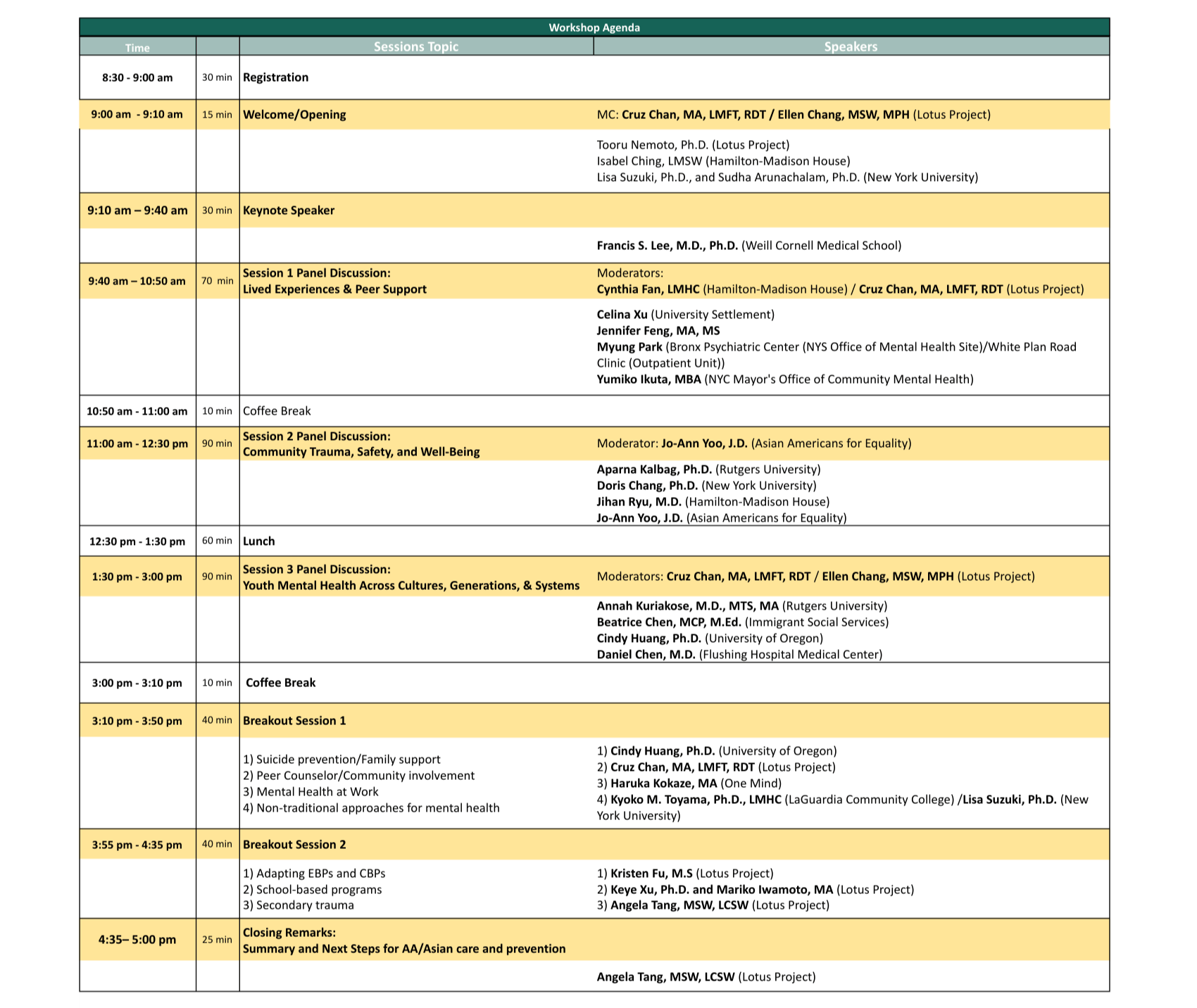1197x1008 pixels.
Task: Click '2) Peer Counselor/Community involvement' topic
Action: (358, 776)
